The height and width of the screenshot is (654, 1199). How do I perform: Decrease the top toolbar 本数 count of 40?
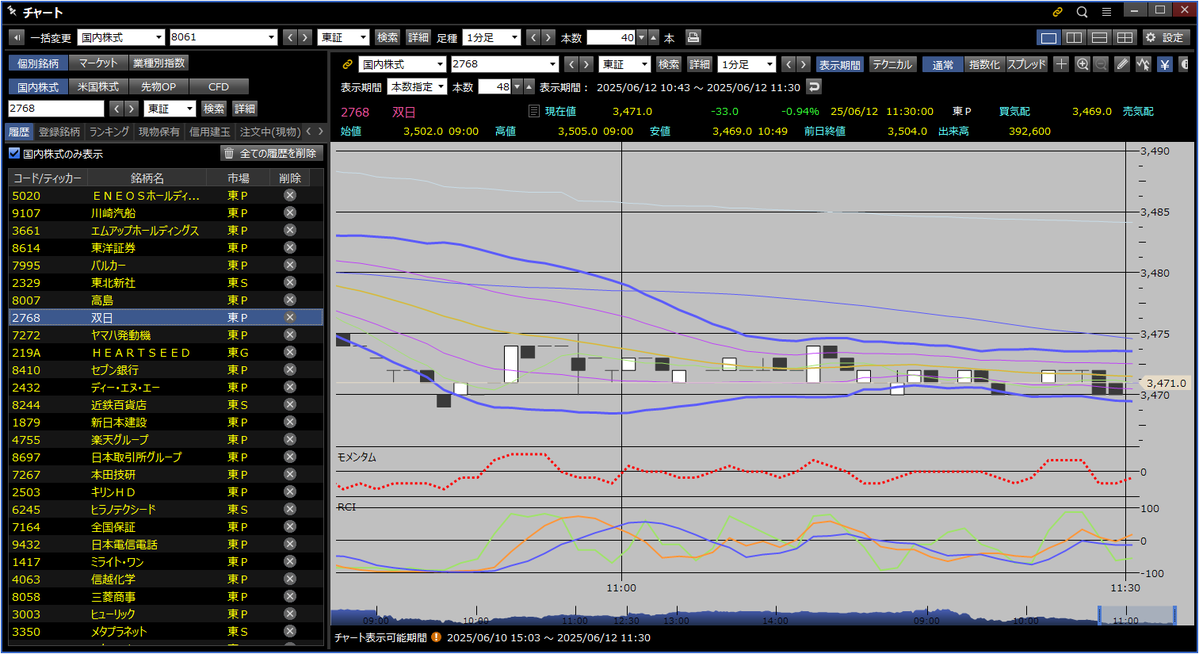pos(642,37)
